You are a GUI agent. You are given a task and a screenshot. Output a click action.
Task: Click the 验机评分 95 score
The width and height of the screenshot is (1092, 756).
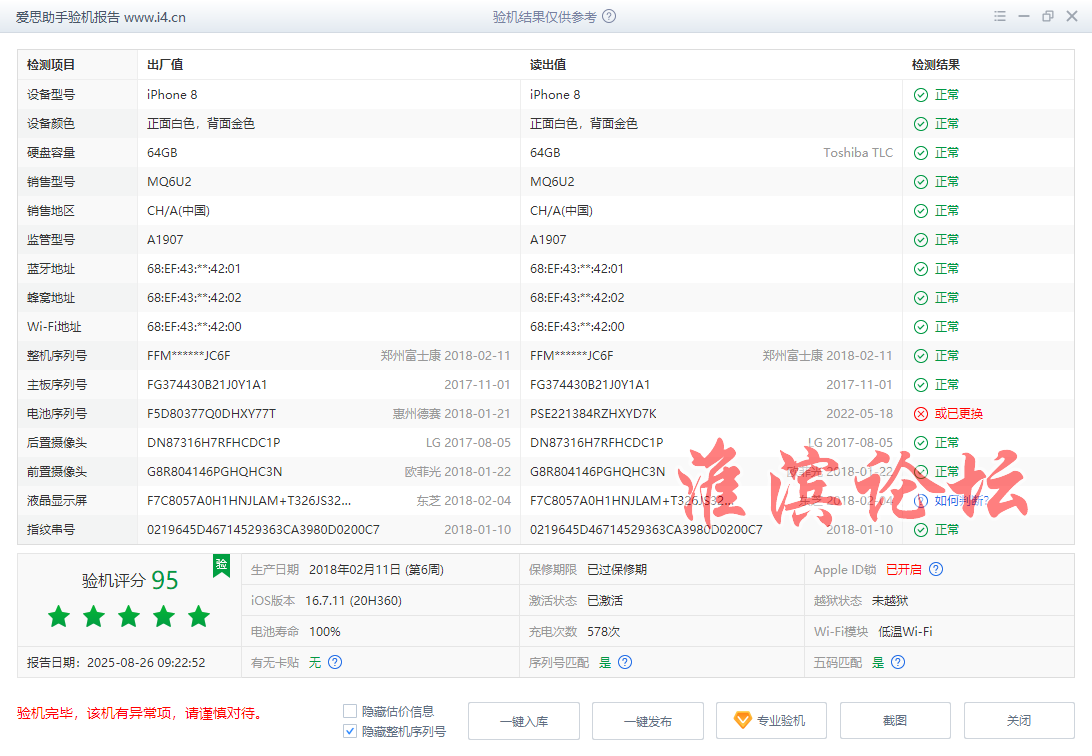click(x=130, y=580)
